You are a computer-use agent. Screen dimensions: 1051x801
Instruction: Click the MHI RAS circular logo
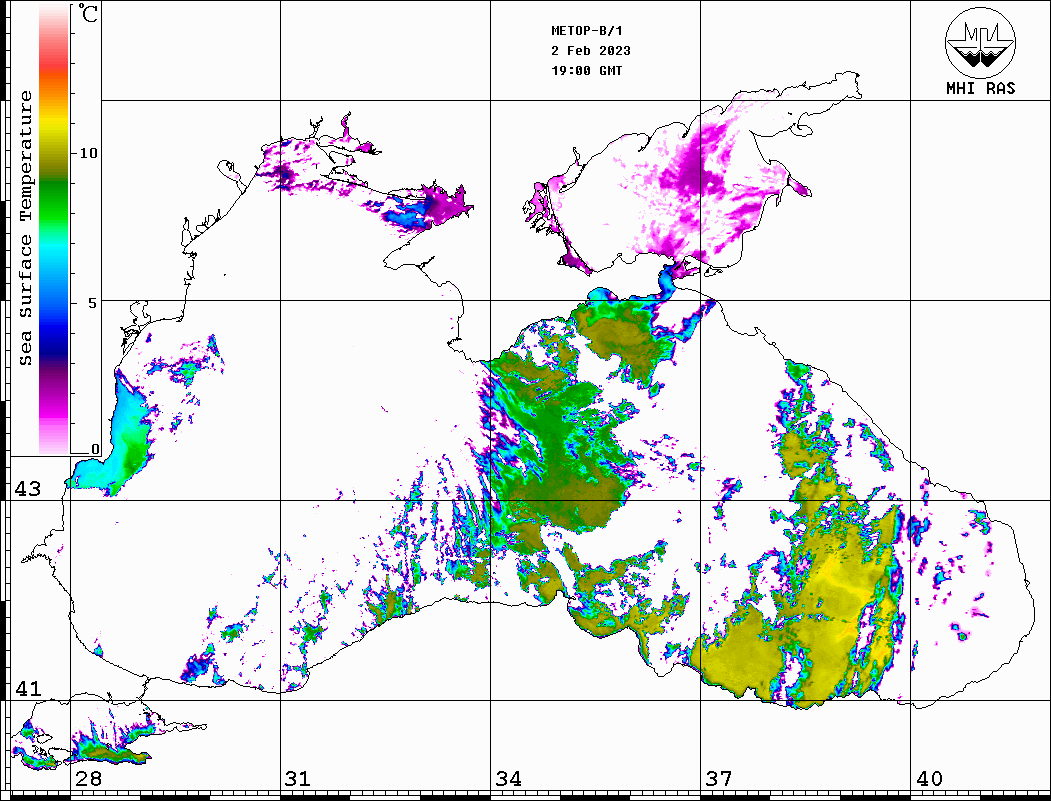980,42
